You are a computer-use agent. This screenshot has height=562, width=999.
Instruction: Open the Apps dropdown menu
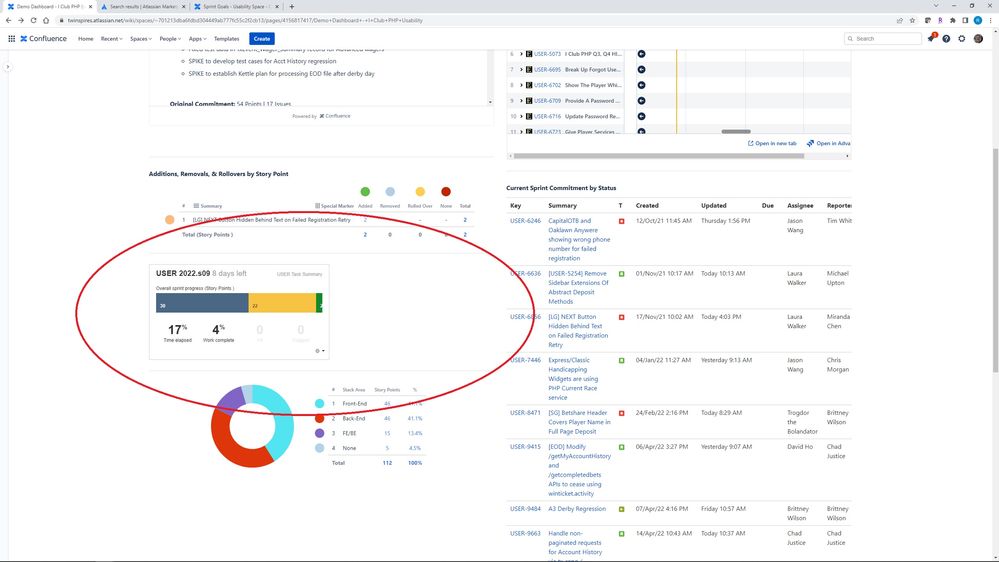click(x=198, y=39)
